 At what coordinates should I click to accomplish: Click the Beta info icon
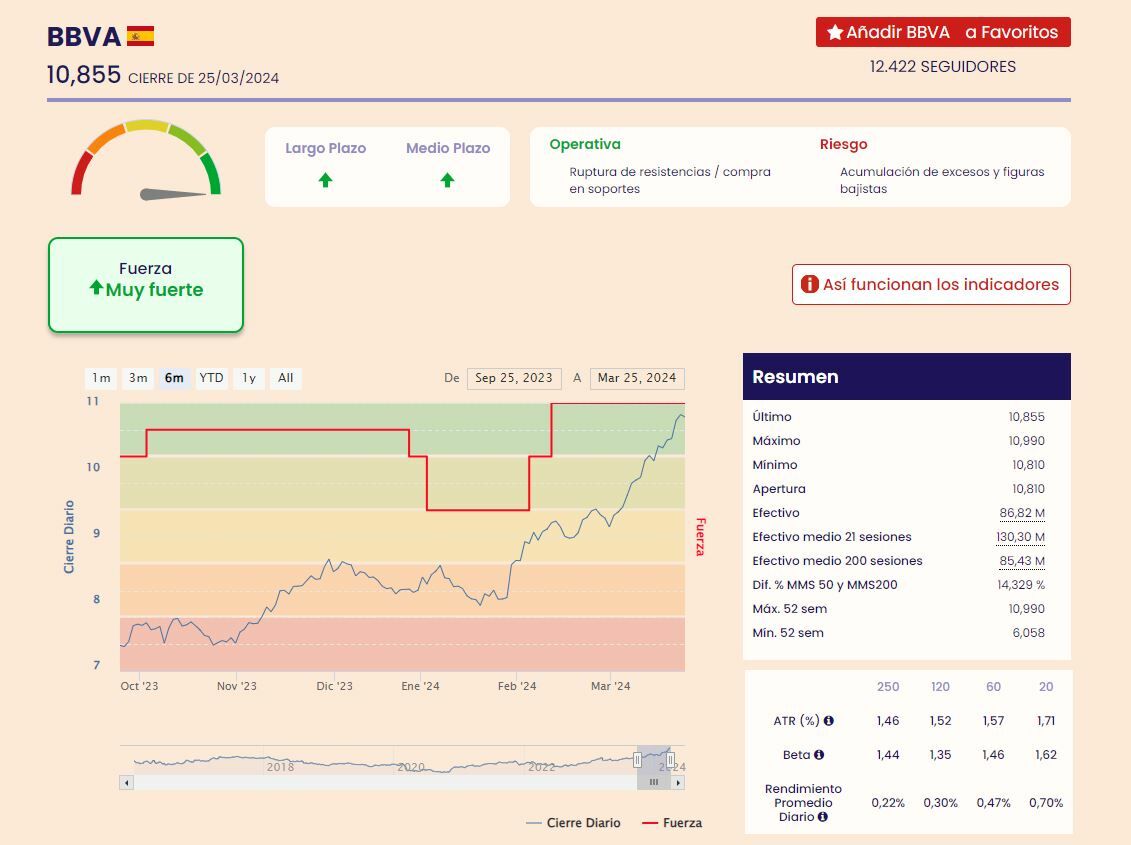pos(819,755)
